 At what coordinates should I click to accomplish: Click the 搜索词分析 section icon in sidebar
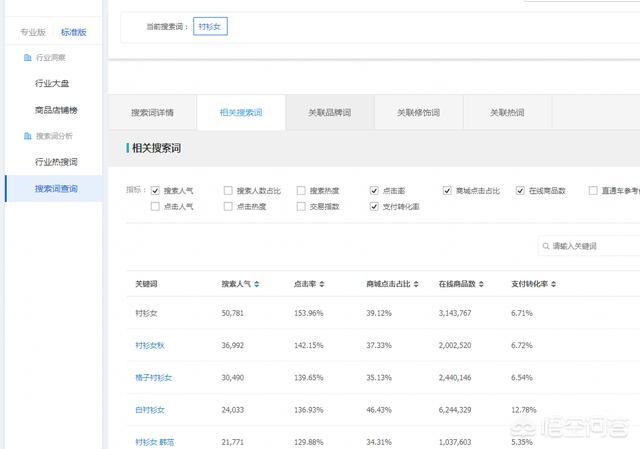(27, 136)
